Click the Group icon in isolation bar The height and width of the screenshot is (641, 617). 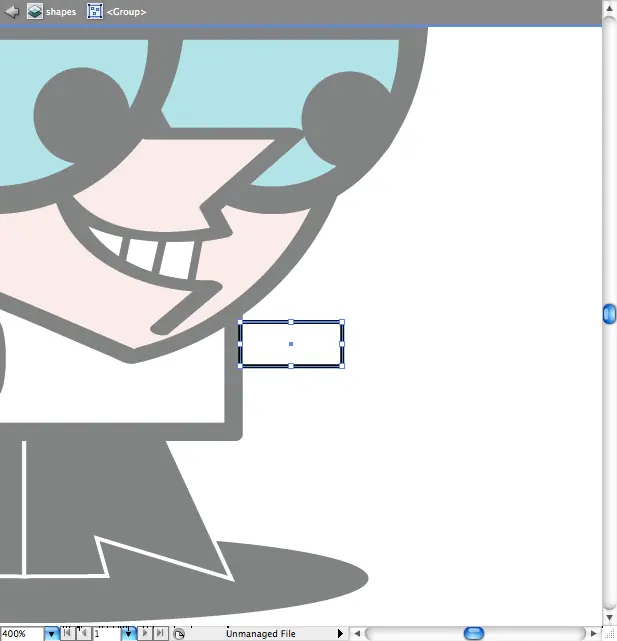click(x=95, y=11)
